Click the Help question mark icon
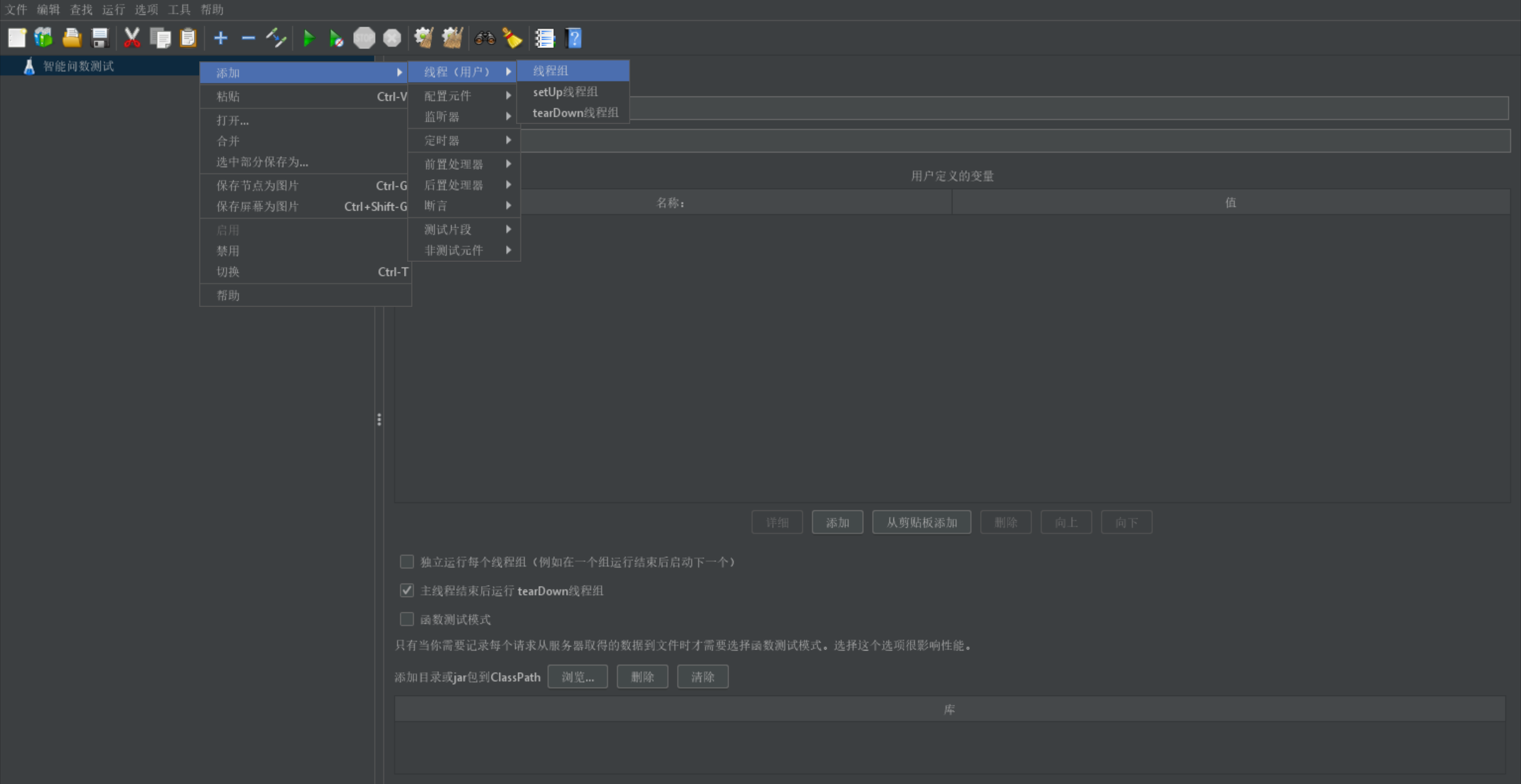The height and width of the screenshot is (784, 1521). pyautogui.click(x=573, y=38)
